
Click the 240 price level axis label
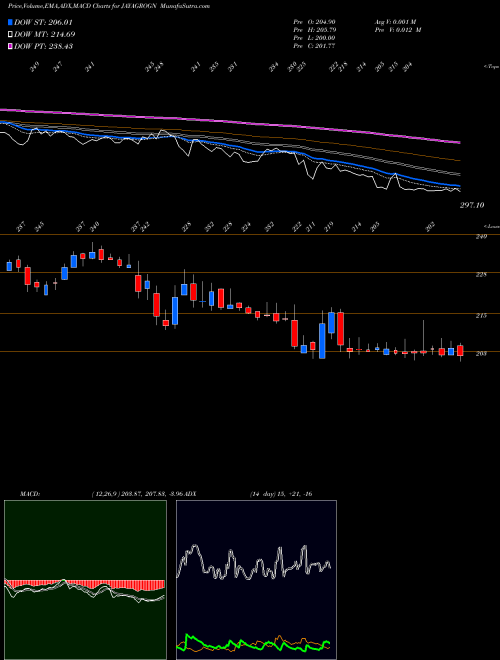point(481,237)
